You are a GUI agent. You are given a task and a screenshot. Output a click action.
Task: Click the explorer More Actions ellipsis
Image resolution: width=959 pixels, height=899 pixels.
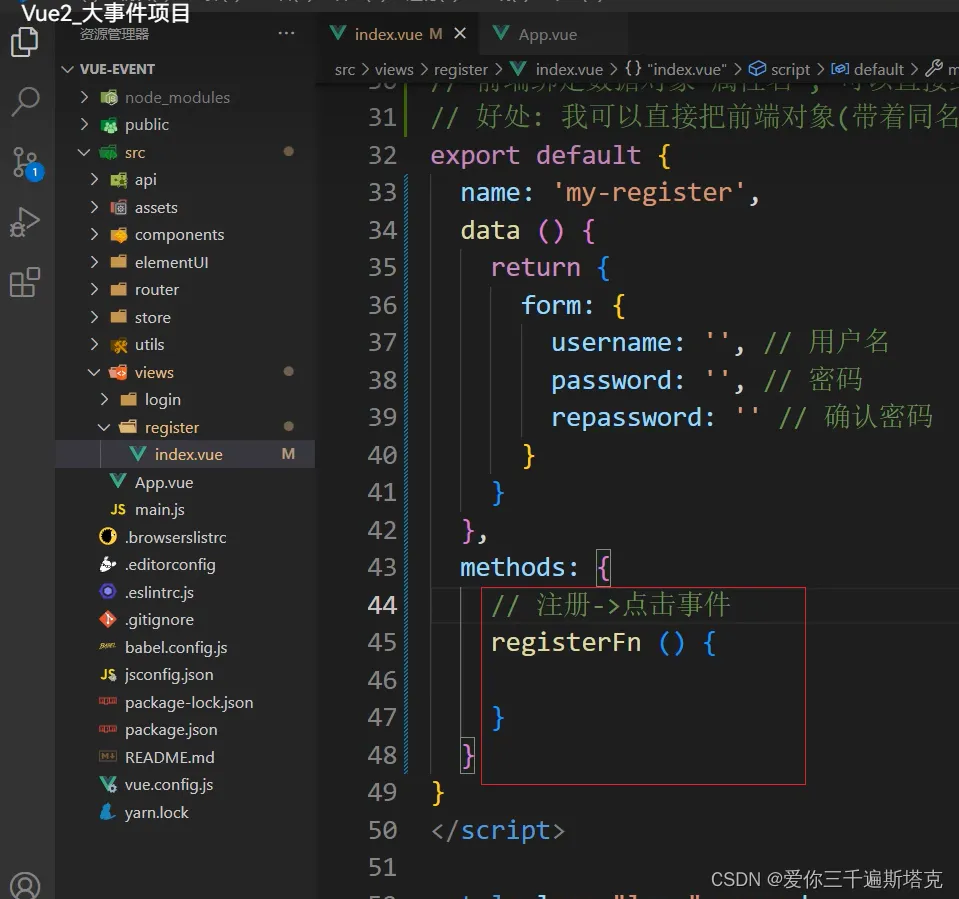(287, 34)
